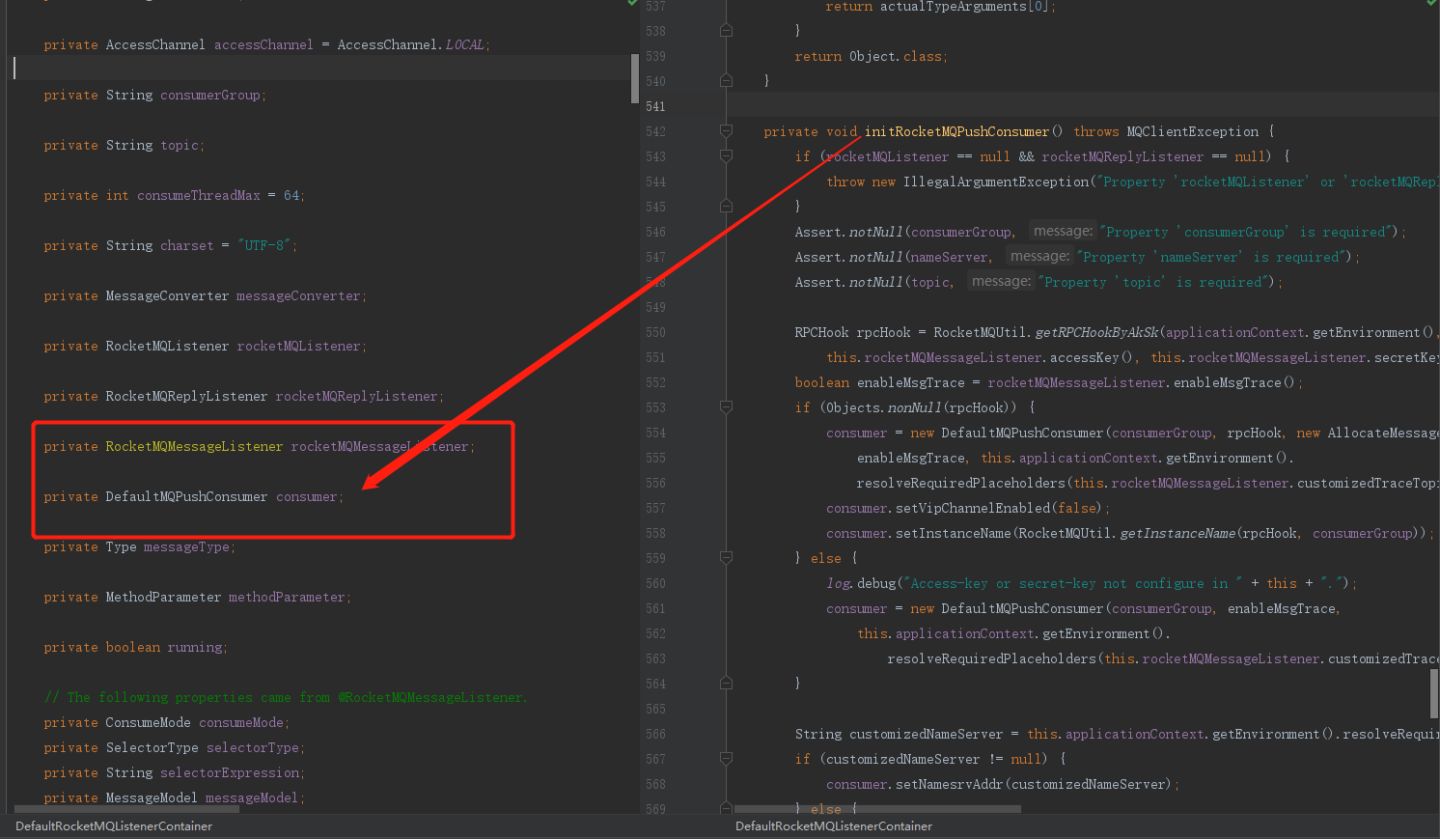Click the 'rocketMQReplyListener;' field in left editor
The height and width of the screenshot is (839, 1440).
[360, 396]
